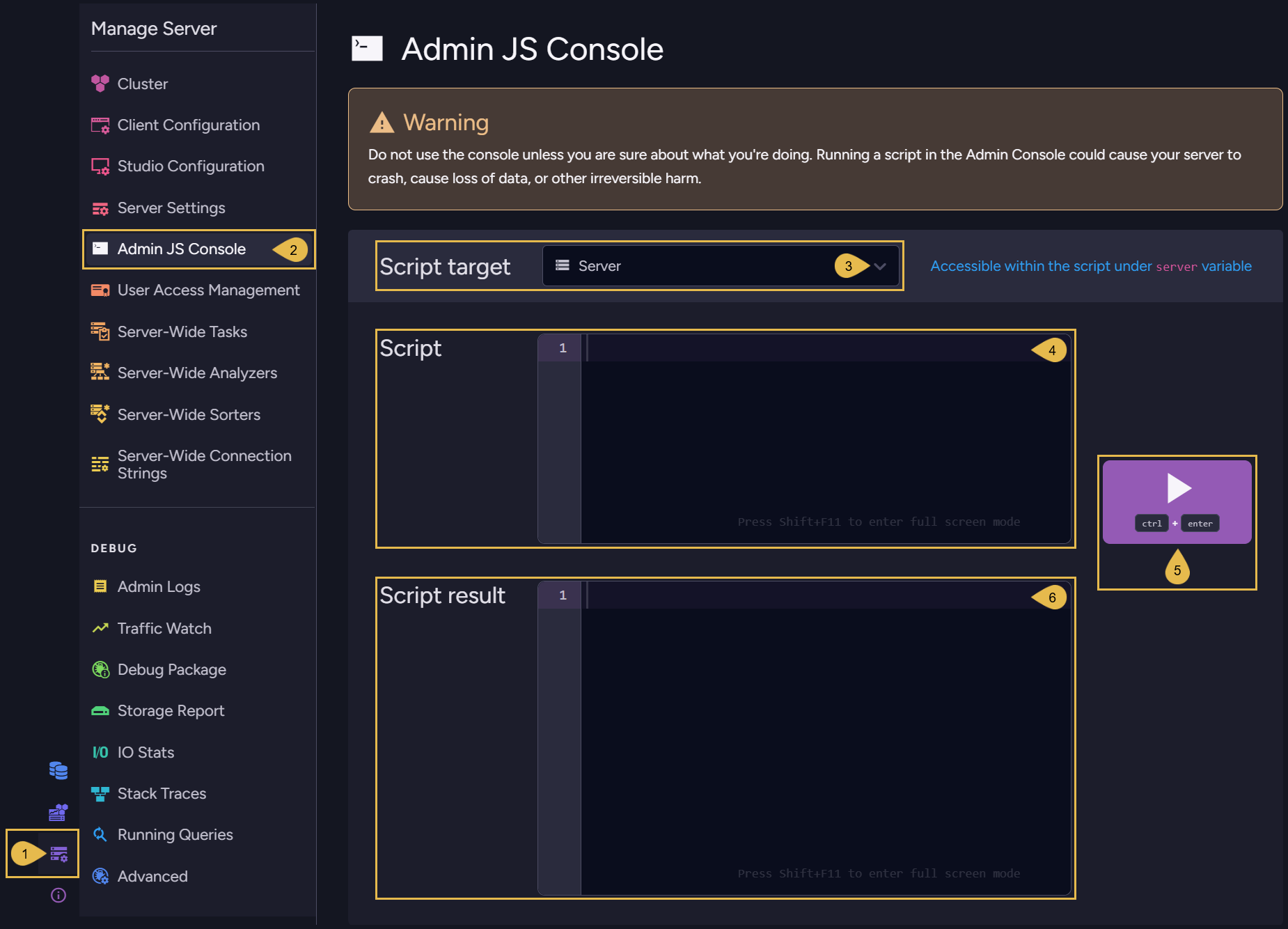The height and width of the screenshot is (929, 1288).
Task: Open Server-Wide Analyzers
Action: tap(198, 373)
